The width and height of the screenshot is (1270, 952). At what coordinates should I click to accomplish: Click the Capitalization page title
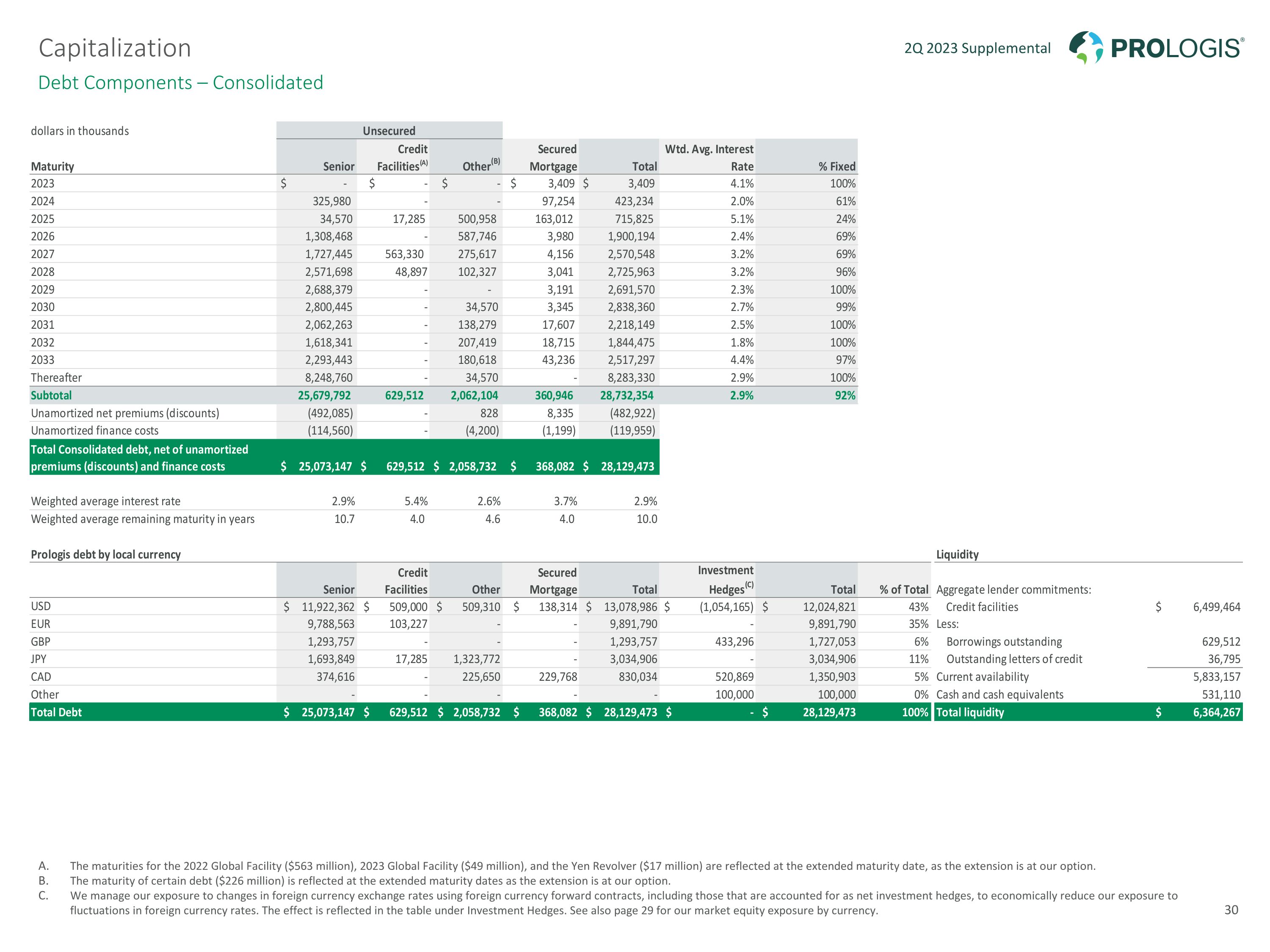pos(114,48)
